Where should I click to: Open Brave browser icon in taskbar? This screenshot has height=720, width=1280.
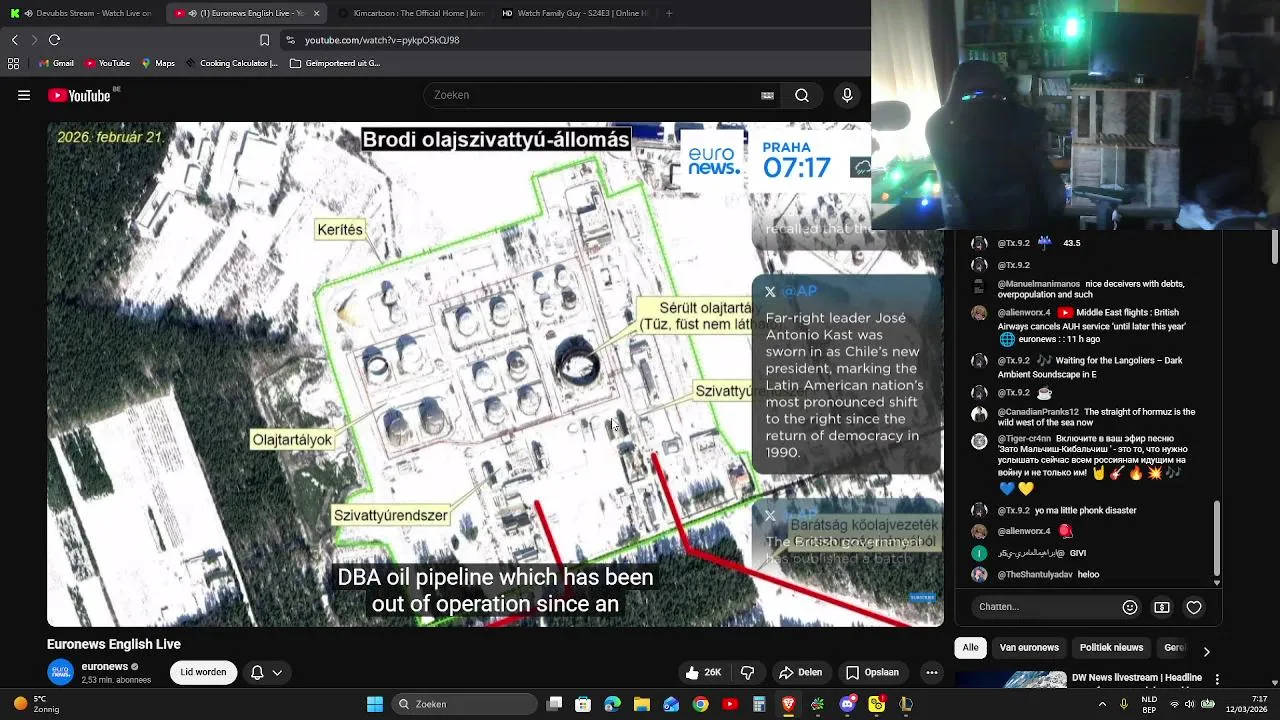(789, 704)
